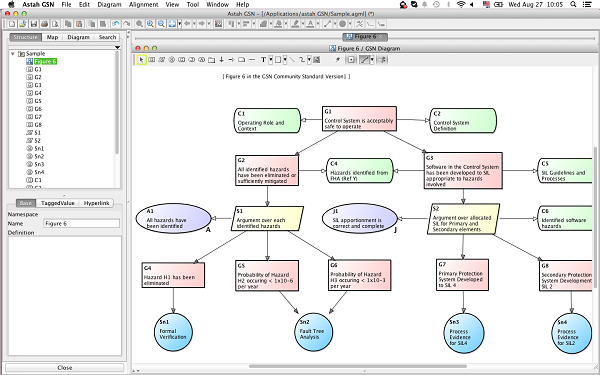Create a new file from main toolbar
This screenshot has width=600, height=375.
click(x=12, y=24)
